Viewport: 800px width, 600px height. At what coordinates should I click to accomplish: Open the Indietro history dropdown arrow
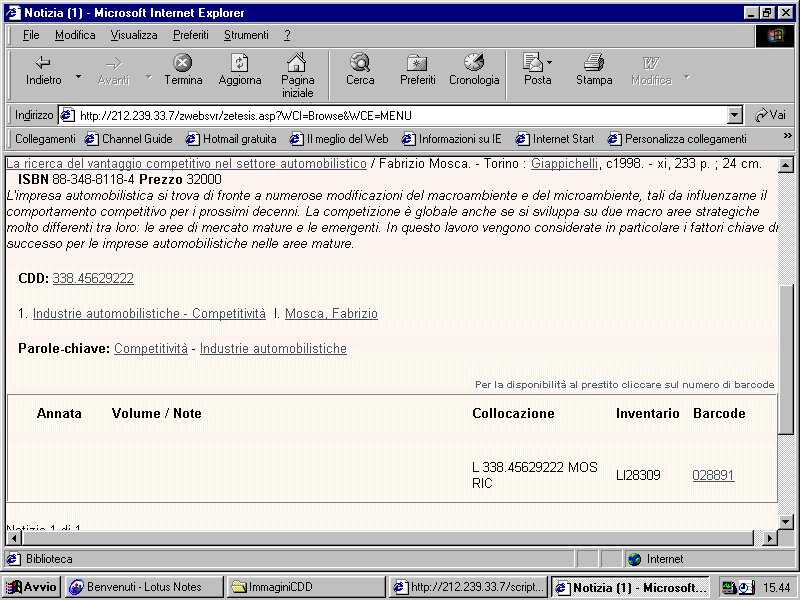(78, 76)
